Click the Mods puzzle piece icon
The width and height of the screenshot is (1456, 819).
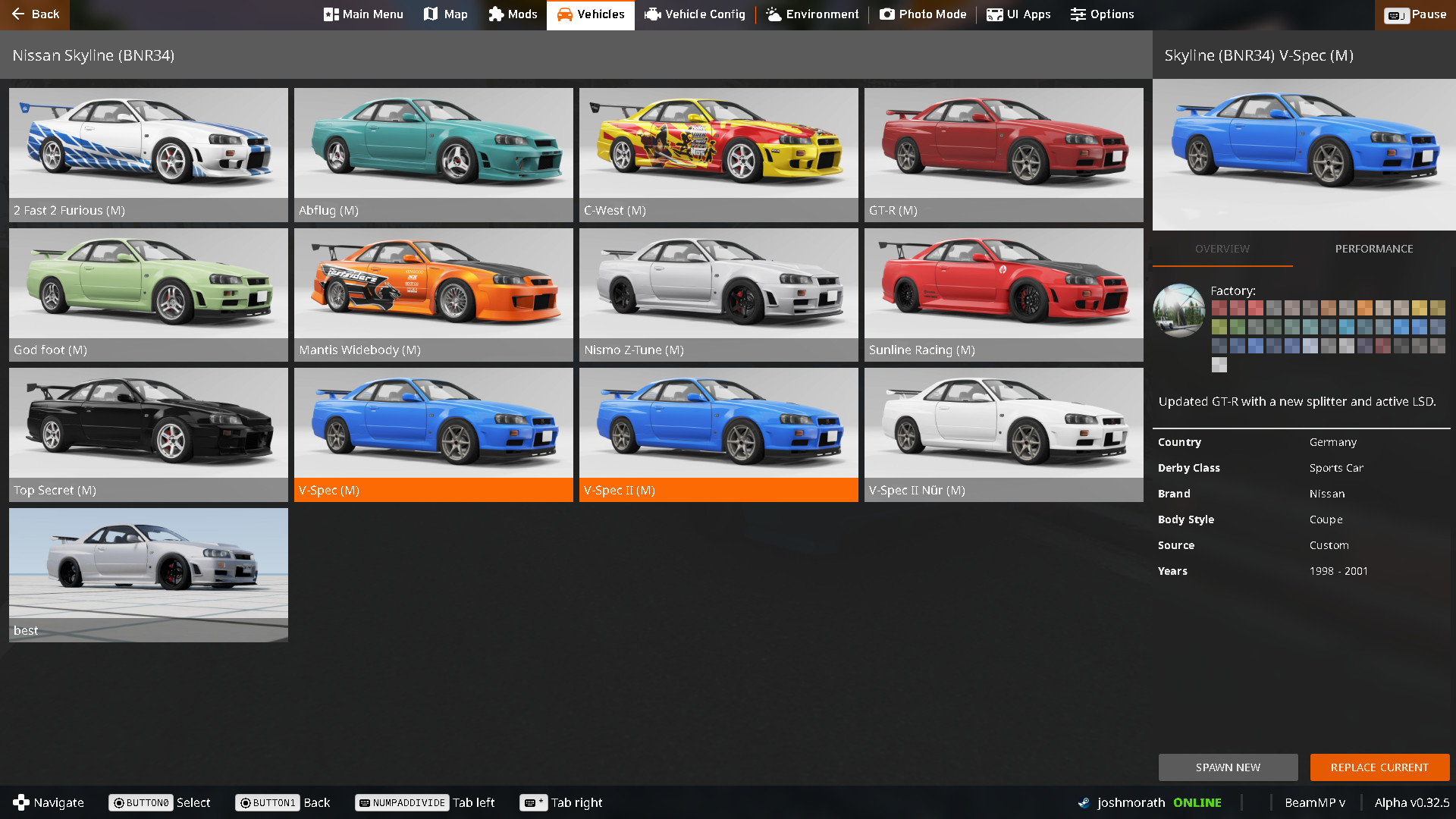click(496, 14)
